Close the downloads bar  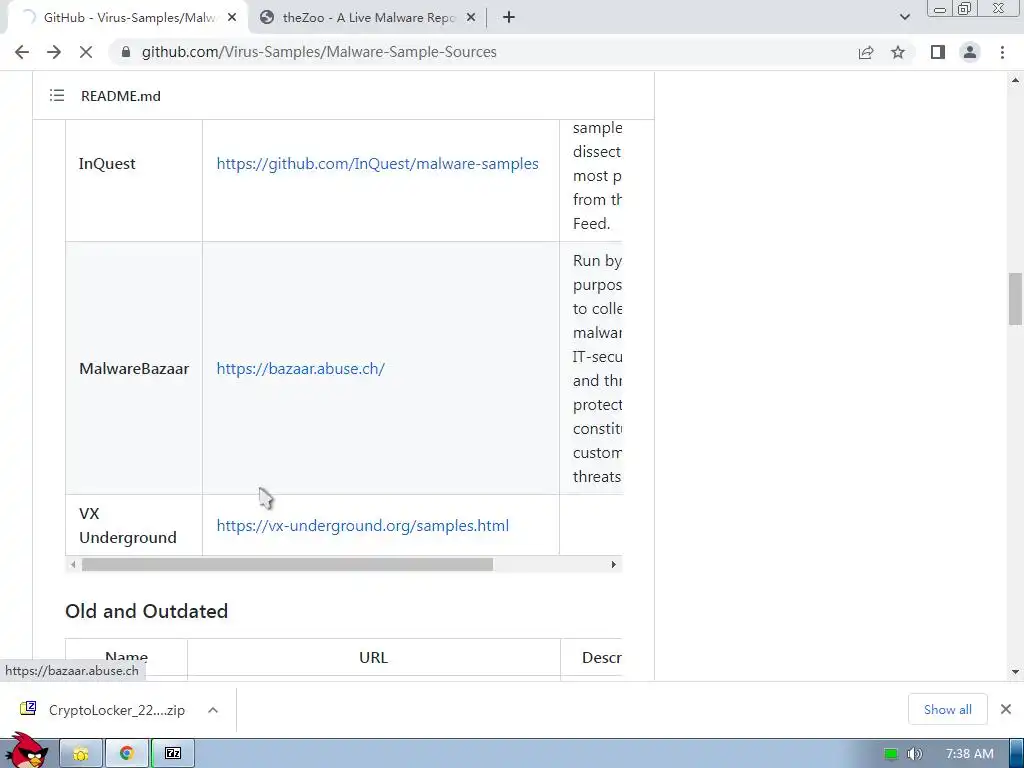pos(1006,709)
